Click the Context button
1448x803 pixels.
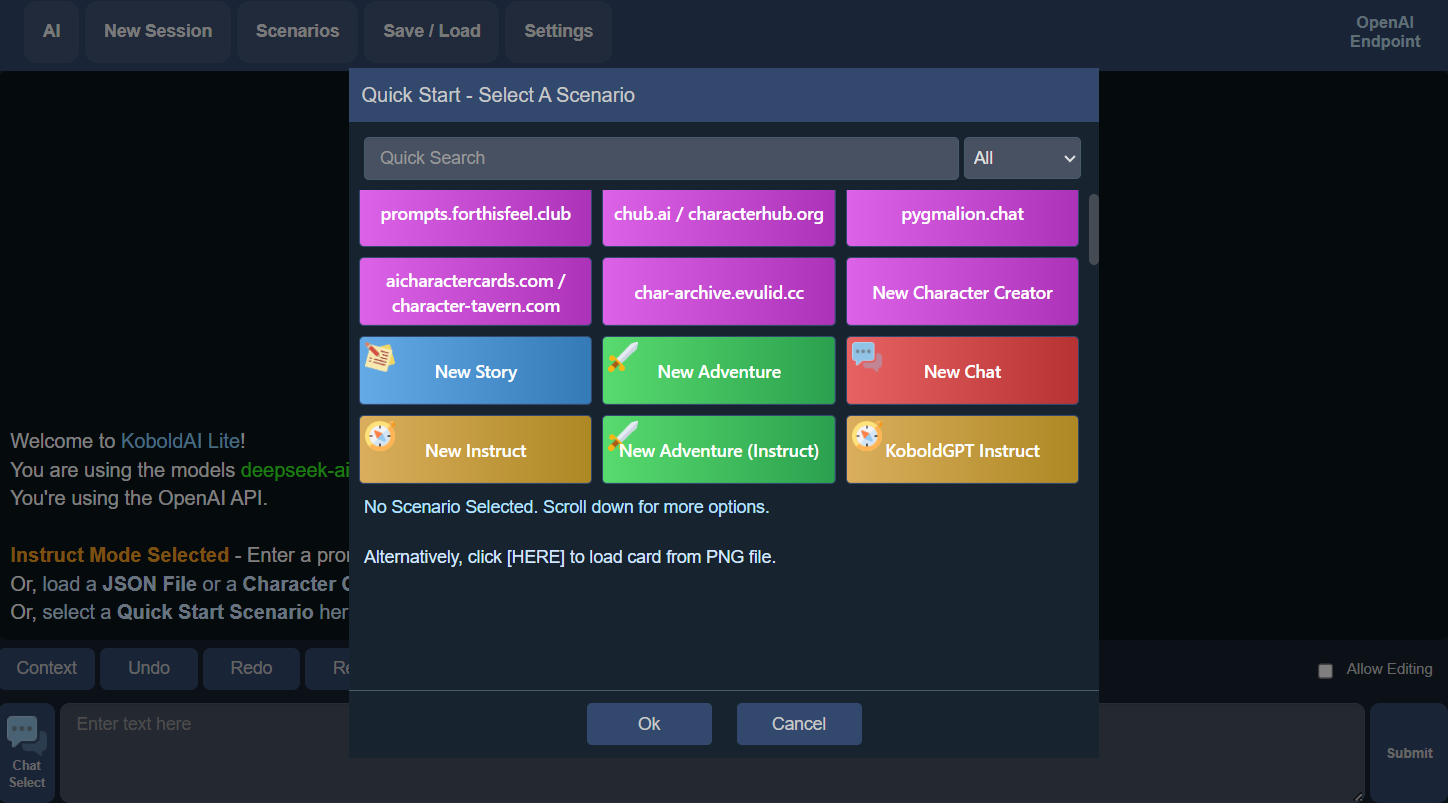[47, 669]
